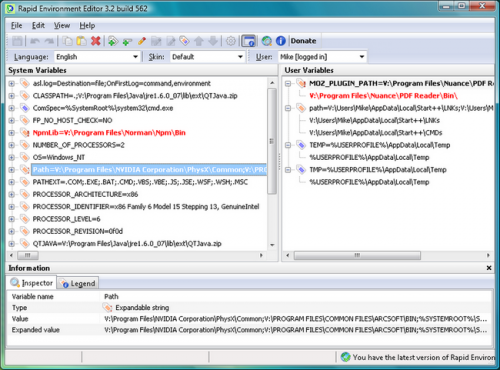
Task: Move value up with arrow icon
Action: click(x=199, y=41)
